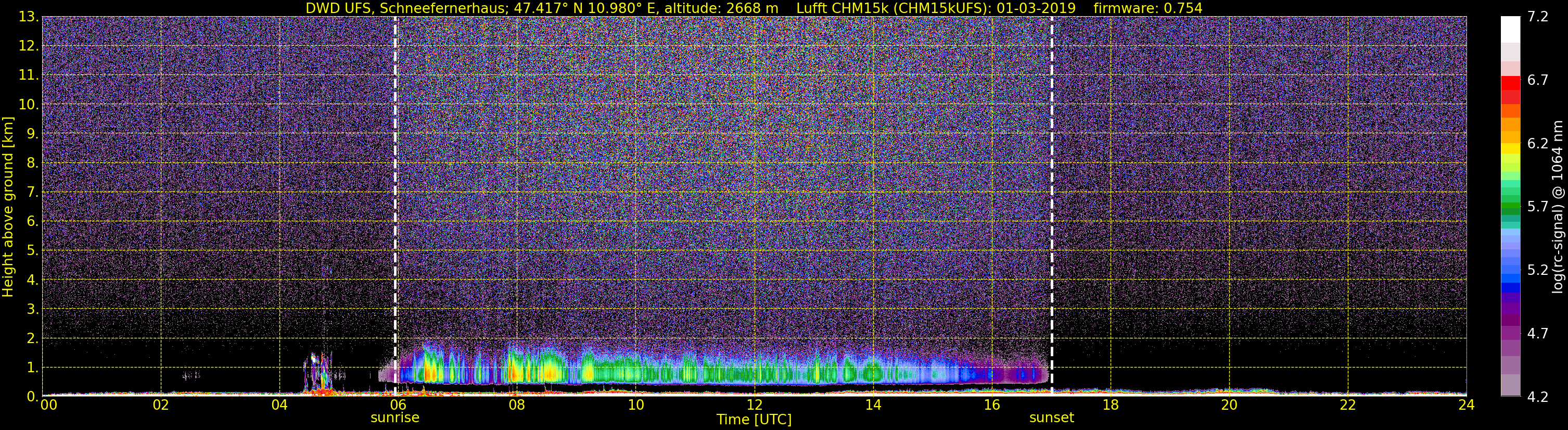Click the colorbar value '7.2'
The image size is (1568, 430).
coord(1538,17)
